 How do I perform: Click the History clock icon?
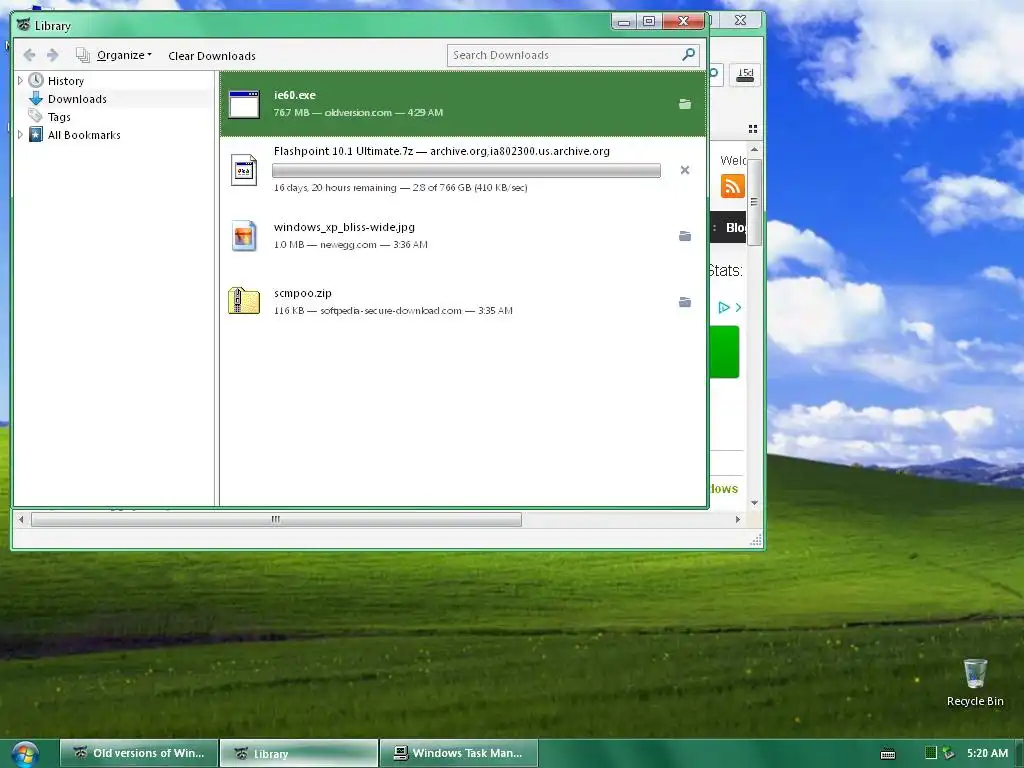[36, 80]
